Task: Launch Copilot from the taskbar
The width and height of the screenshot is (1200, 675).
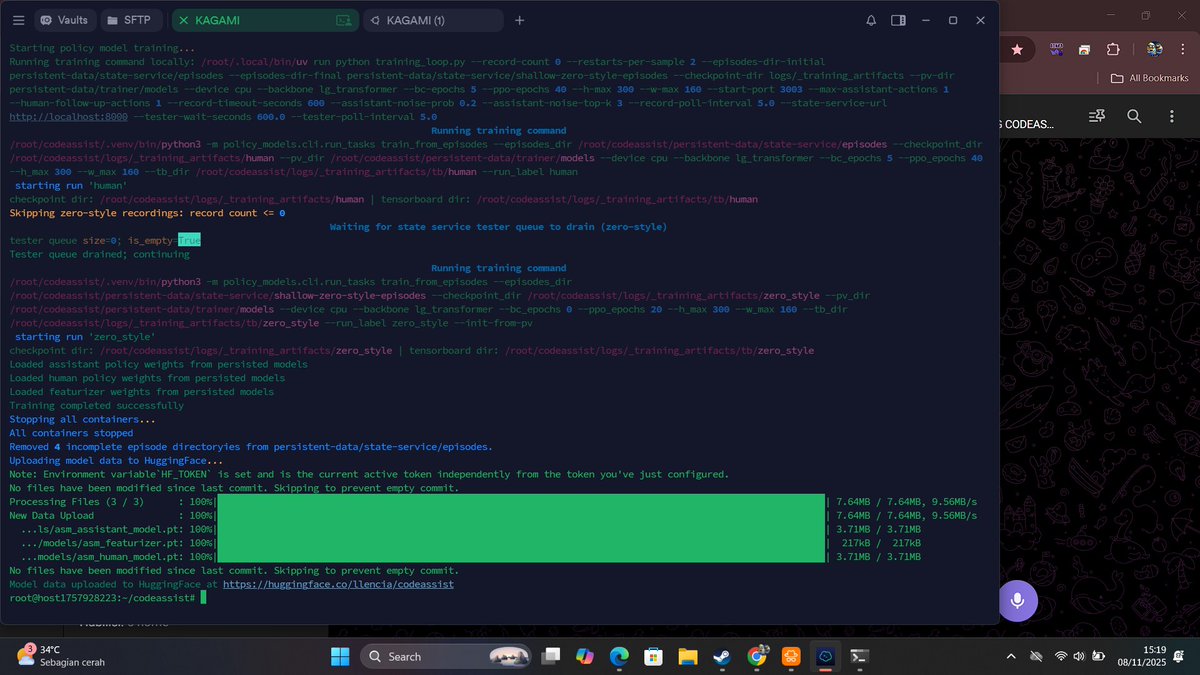Action: click(584, 656)
